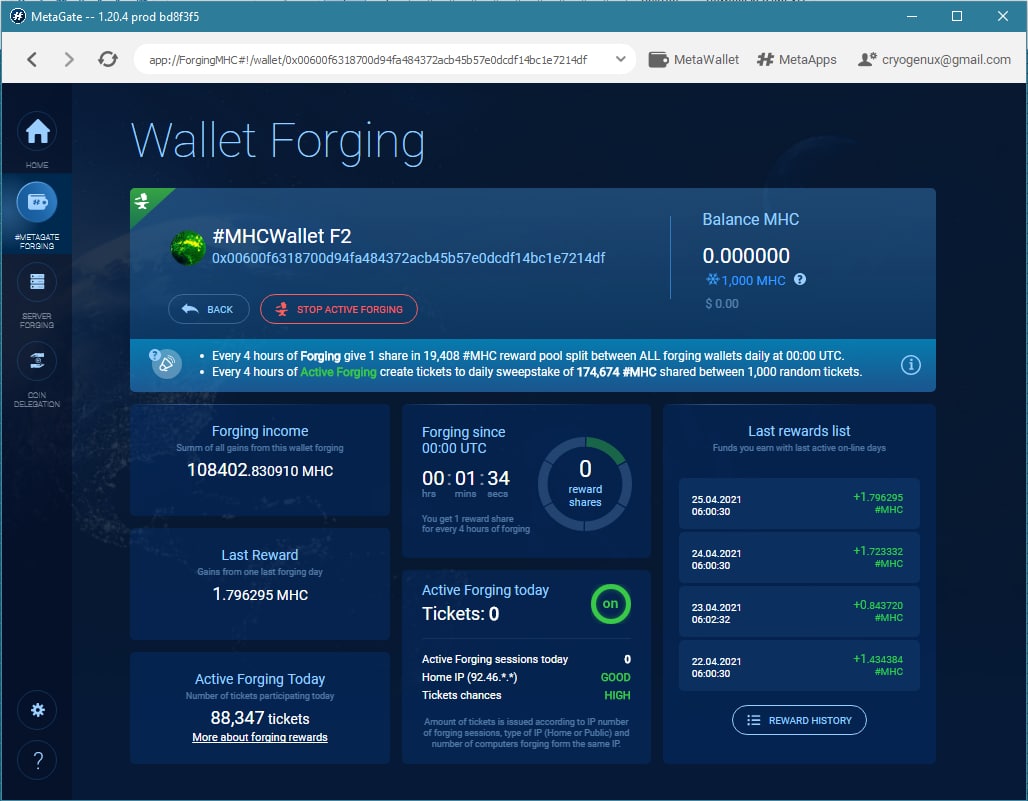Open the Home sidebar icon
Viewport: 1028px width, 801px height.
pos(37,132)
